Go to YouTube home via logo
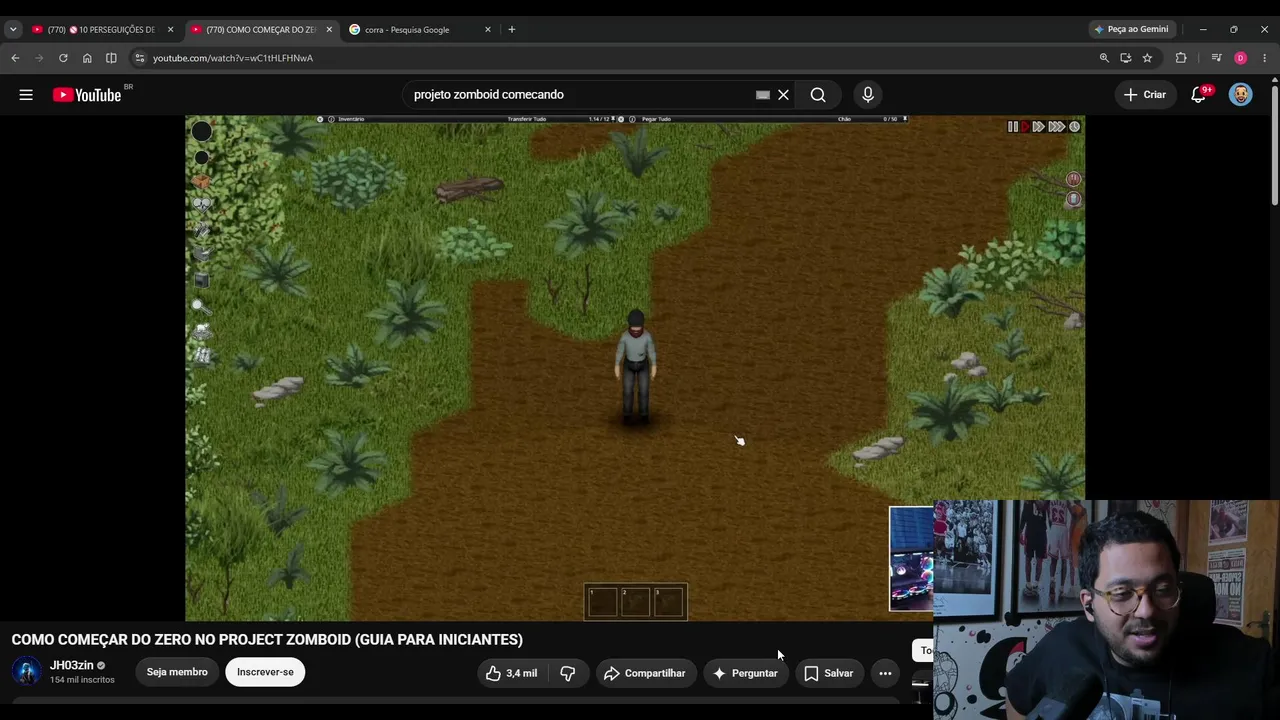The height and width of the screenshot is (720, 1280). pyautogui.click(x=86, y=95)
